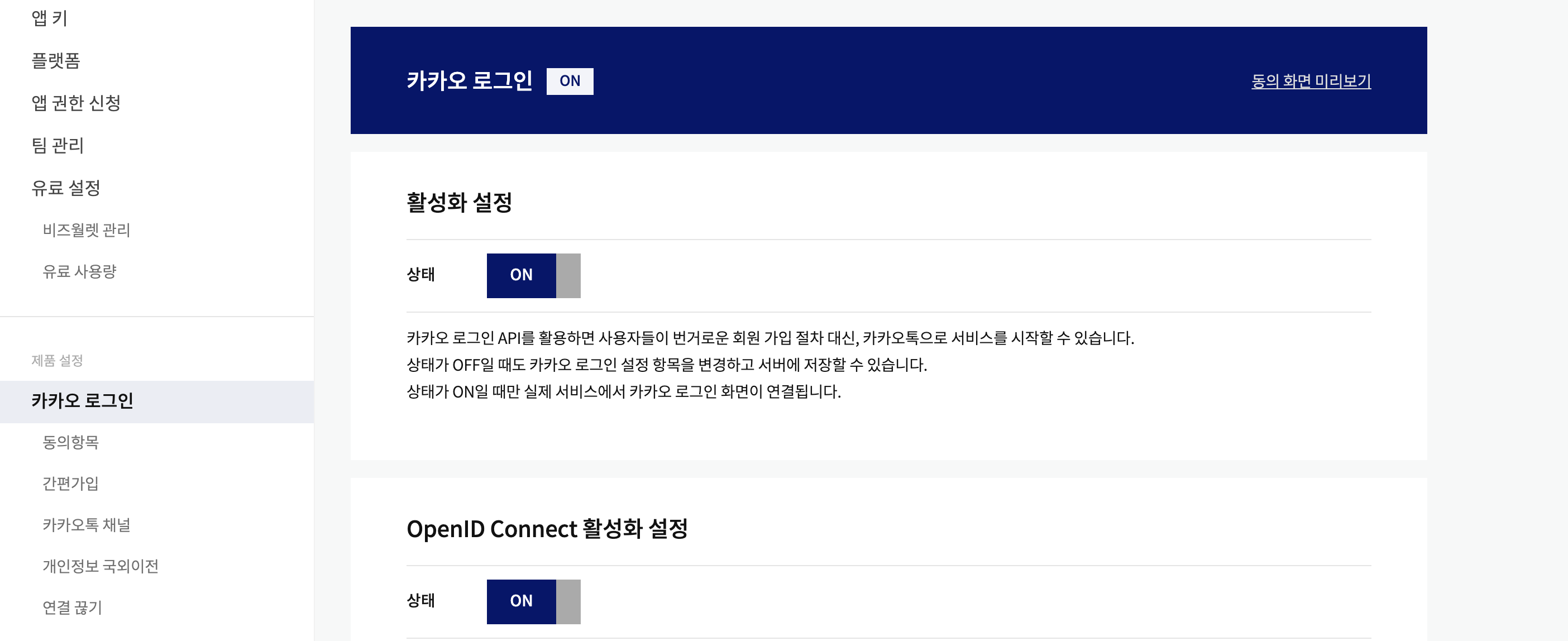Open 동의항목 under 카카오 로그인

coord(70,442)
